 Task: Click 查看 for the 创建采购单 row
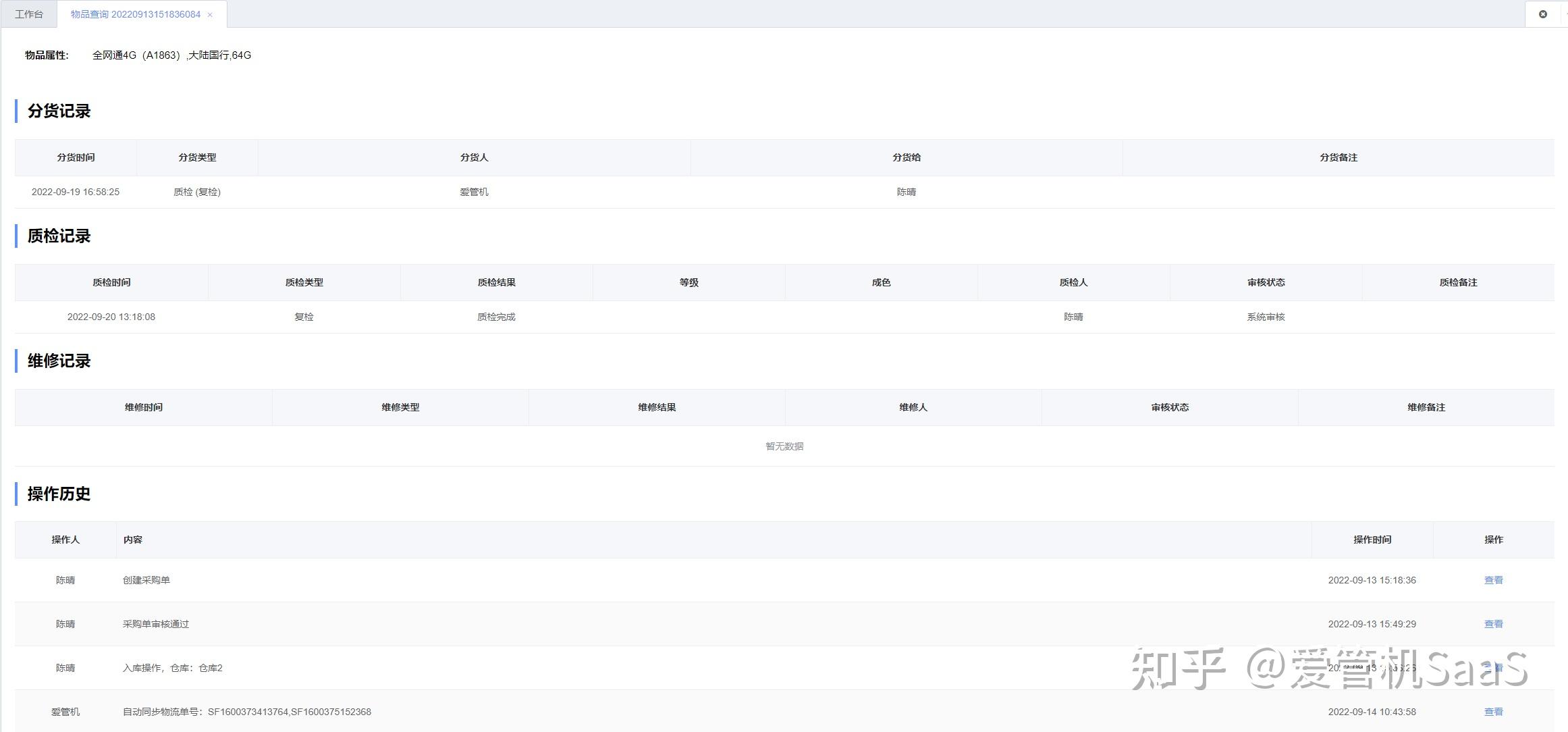(x=1493, y=580)
